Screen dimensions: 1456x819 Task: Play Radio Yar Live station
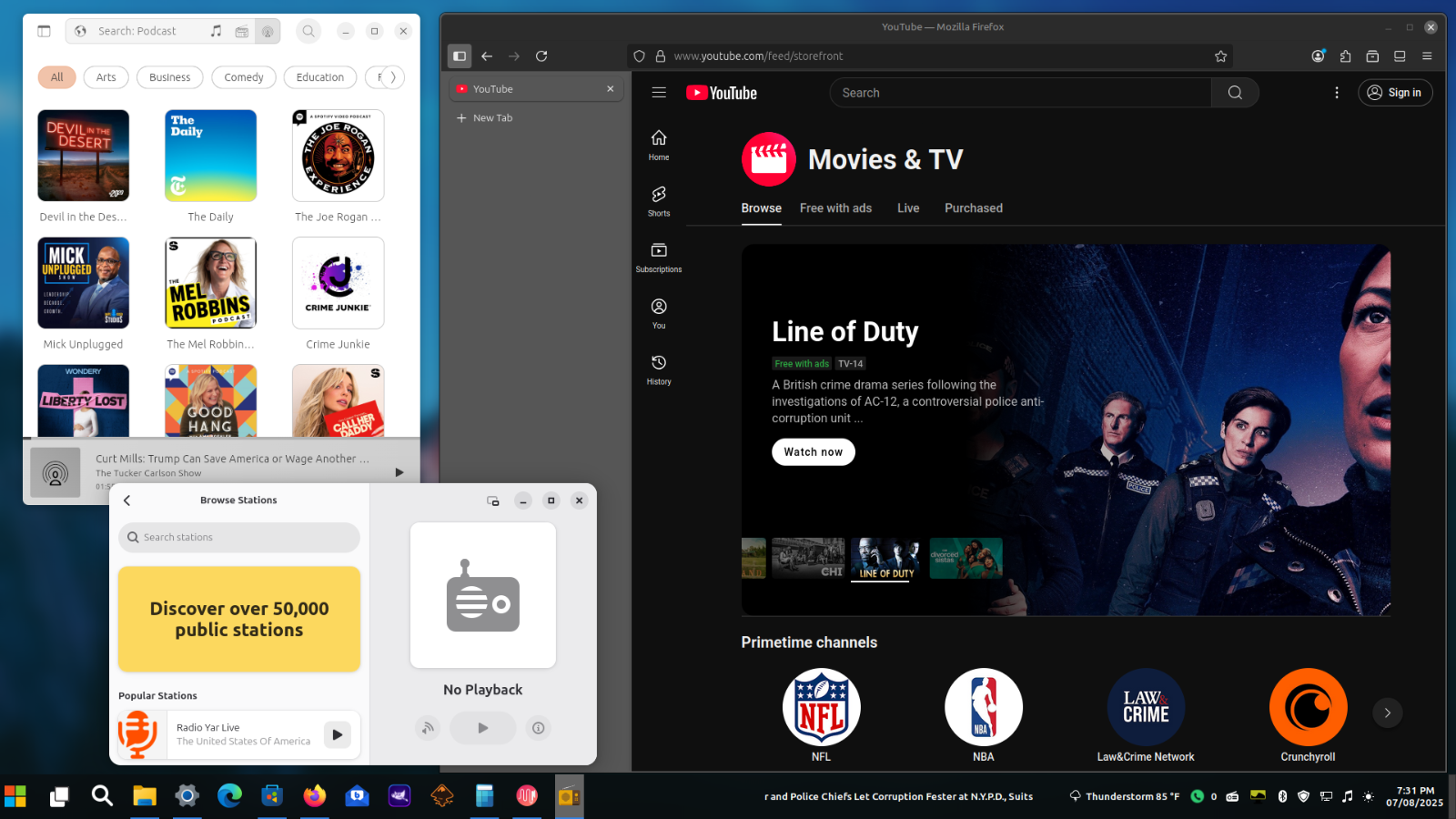338,734
